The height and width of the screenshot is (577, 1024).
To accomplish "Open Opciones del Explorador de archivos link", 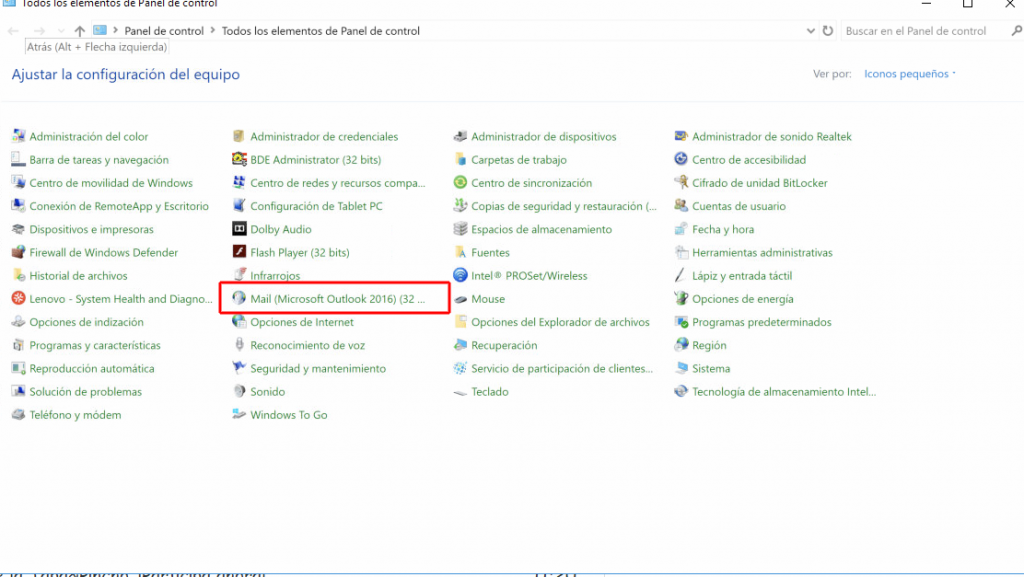I will 560,322.
